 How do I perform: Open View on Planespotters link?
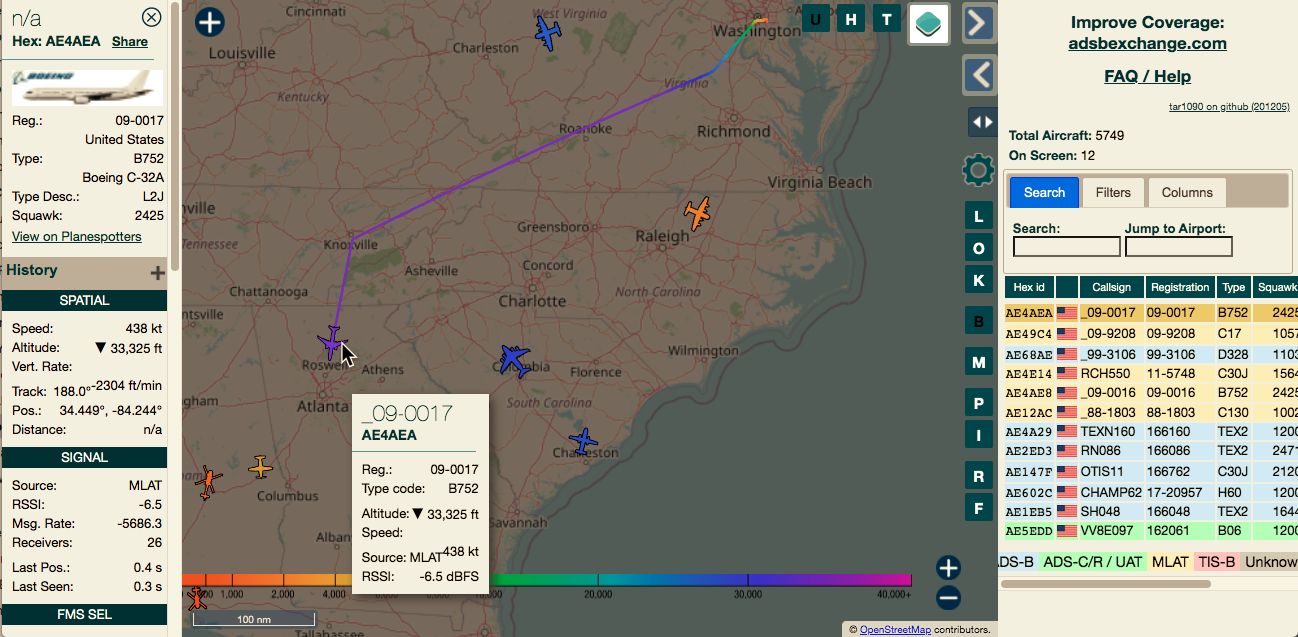click(x=77, y=236)
